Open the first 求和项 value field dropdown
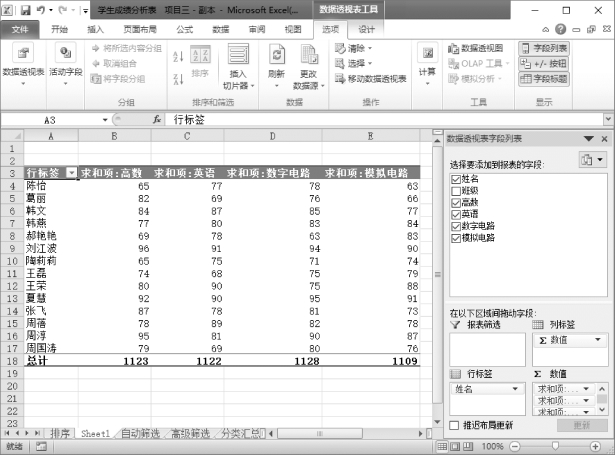615x455 pixels. (586, 389)
